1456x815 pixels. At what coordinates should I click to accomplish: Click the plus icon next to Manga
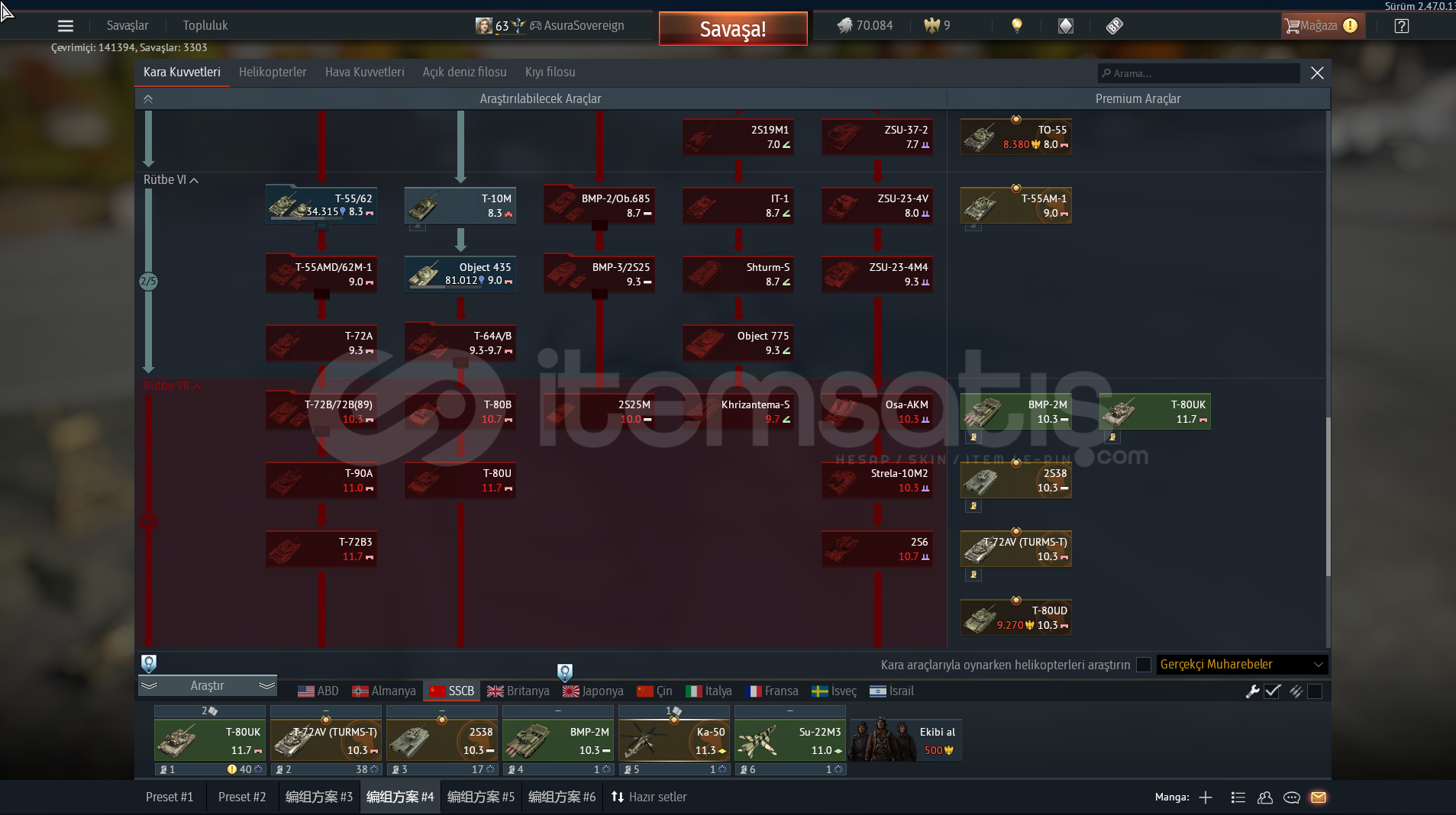tap(1206, 797)
